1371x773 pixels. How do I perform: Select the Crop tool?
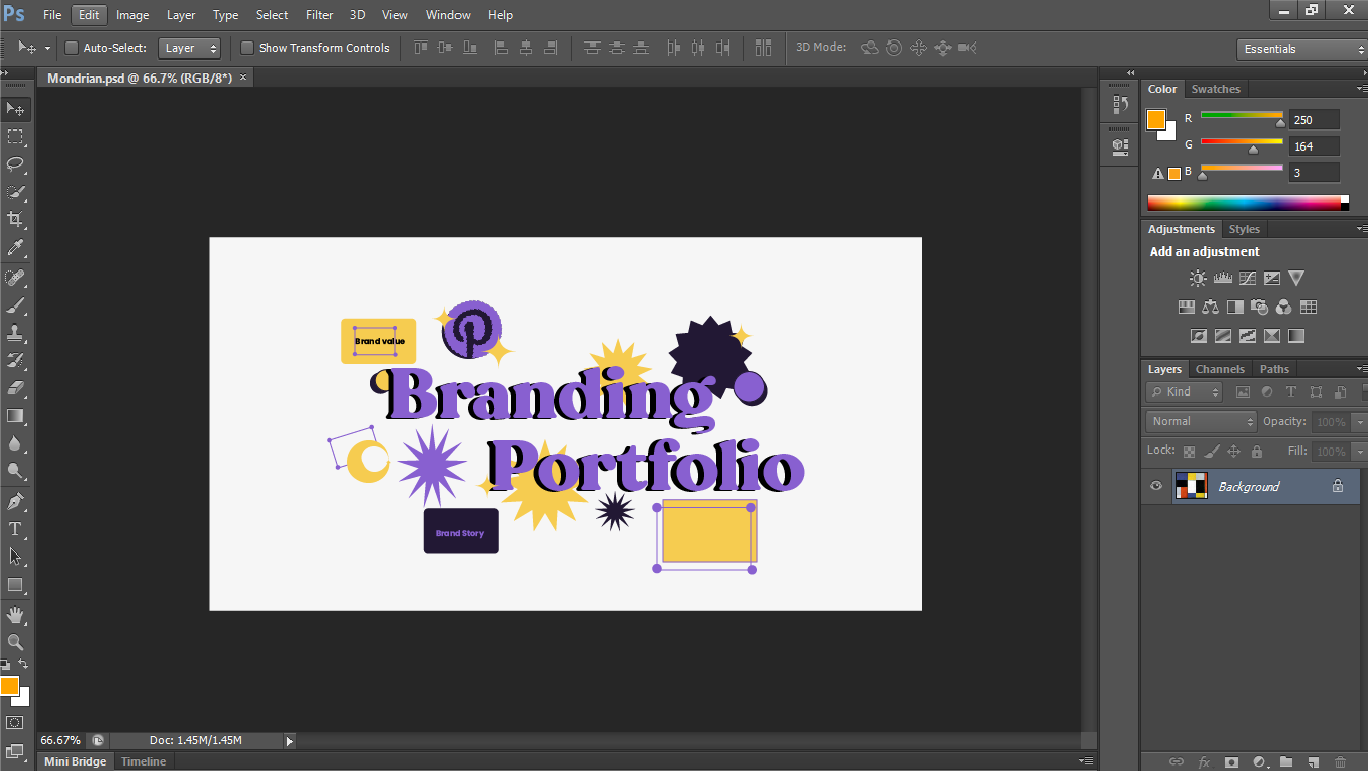[15, 220]
